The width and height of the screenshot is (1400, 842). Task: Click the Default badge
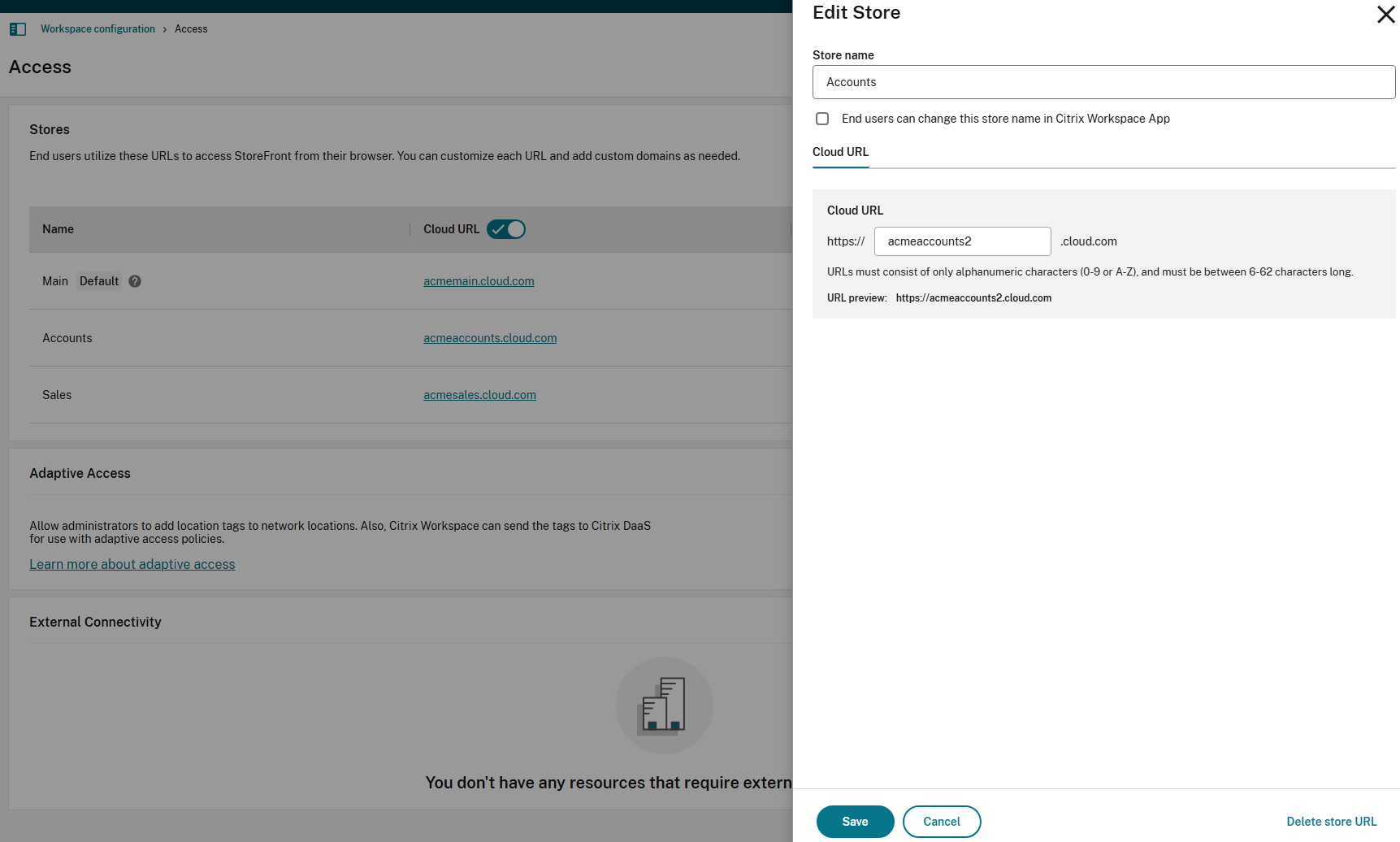coord(99,281)
